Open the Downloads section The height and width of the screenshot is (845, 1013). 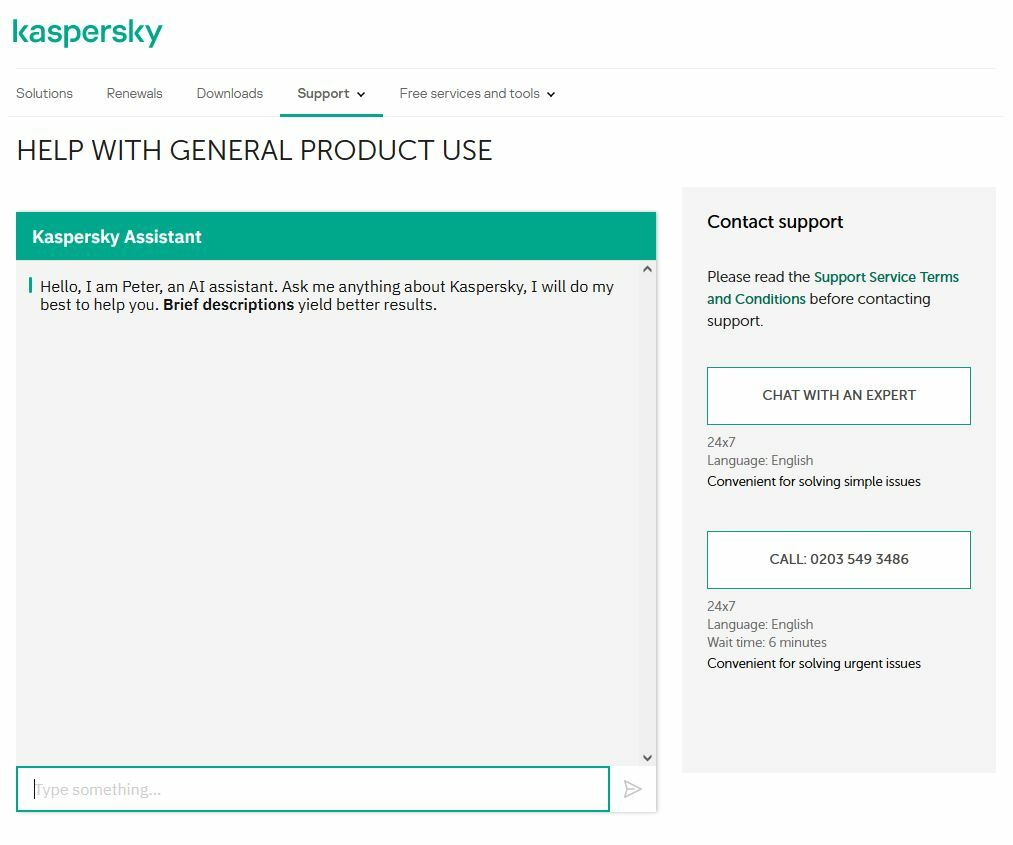[229, 93]
